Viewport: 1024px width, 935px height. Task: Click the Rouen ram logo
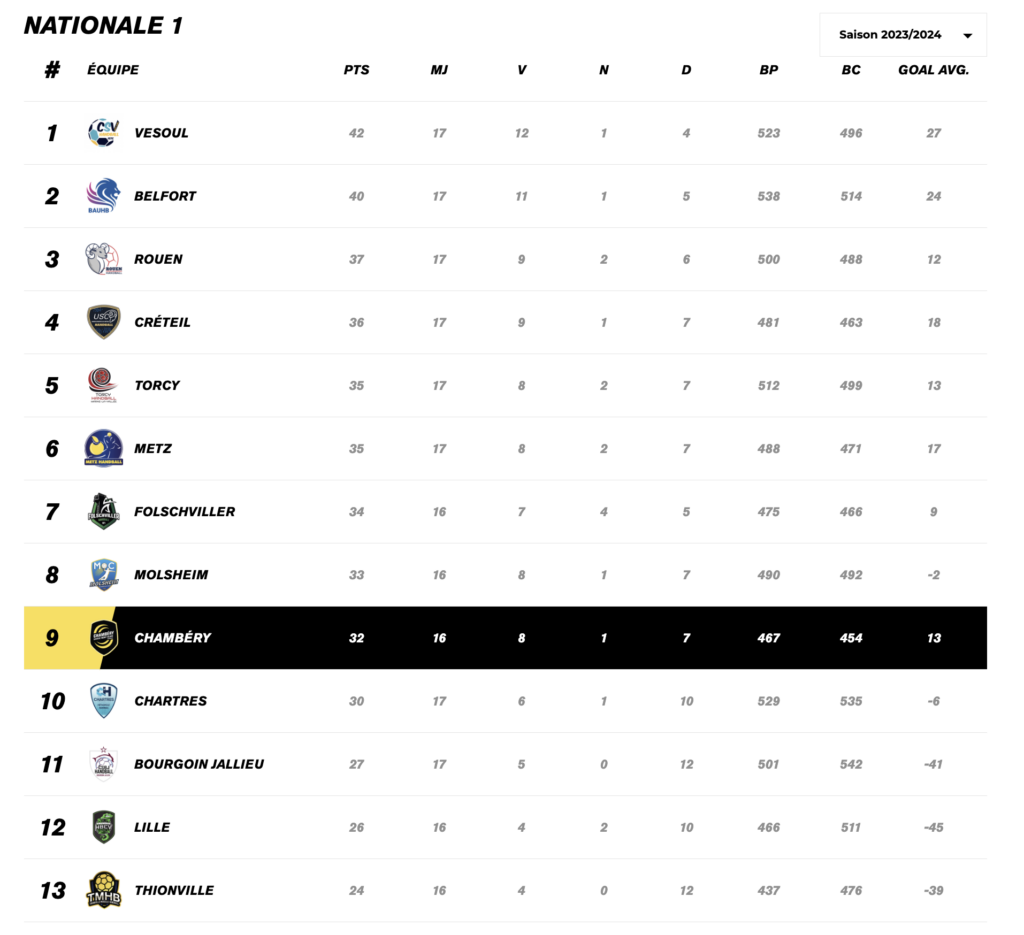[104, 259]
